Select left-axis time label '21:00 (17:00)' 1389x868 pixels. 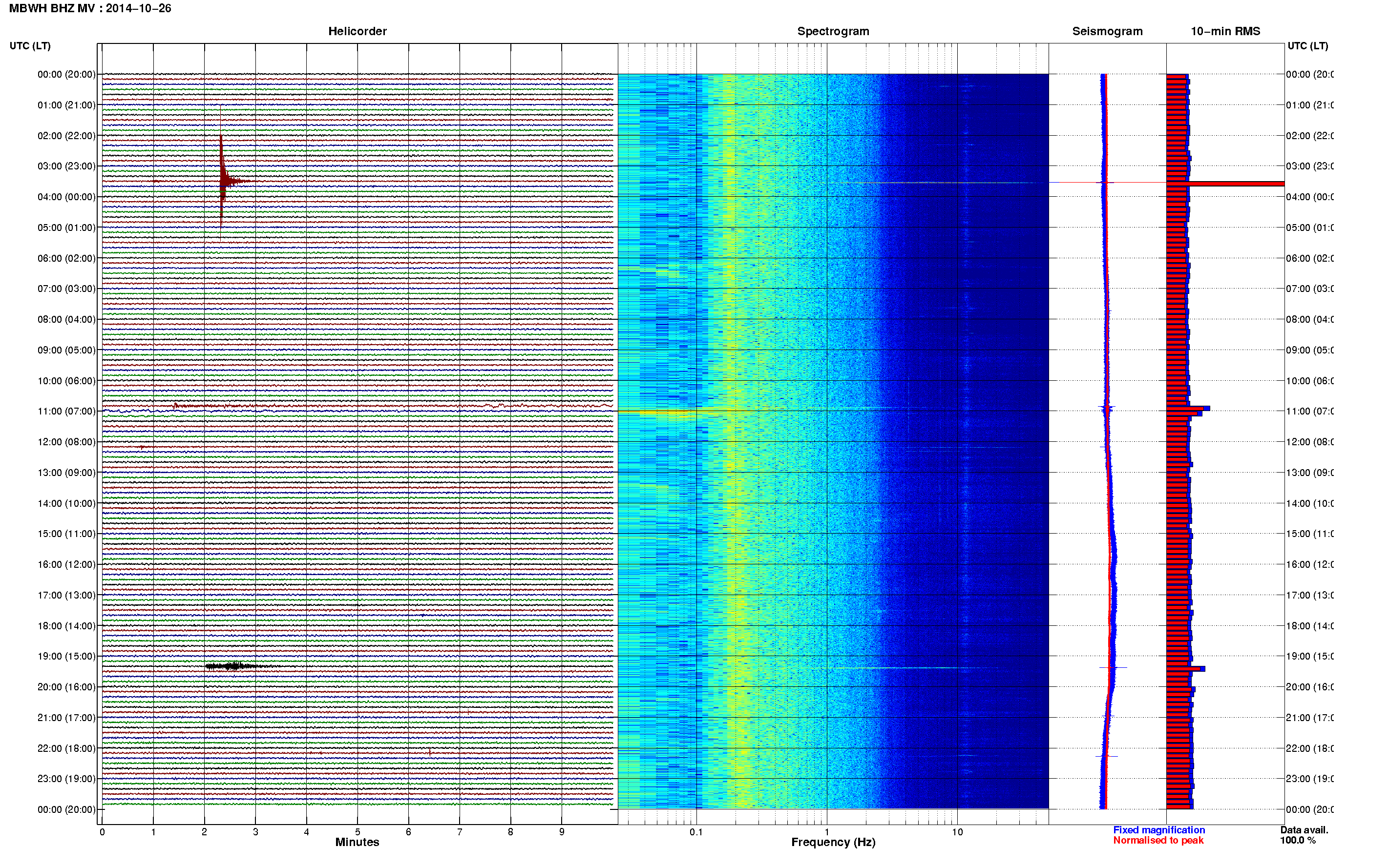click(66, 718)
